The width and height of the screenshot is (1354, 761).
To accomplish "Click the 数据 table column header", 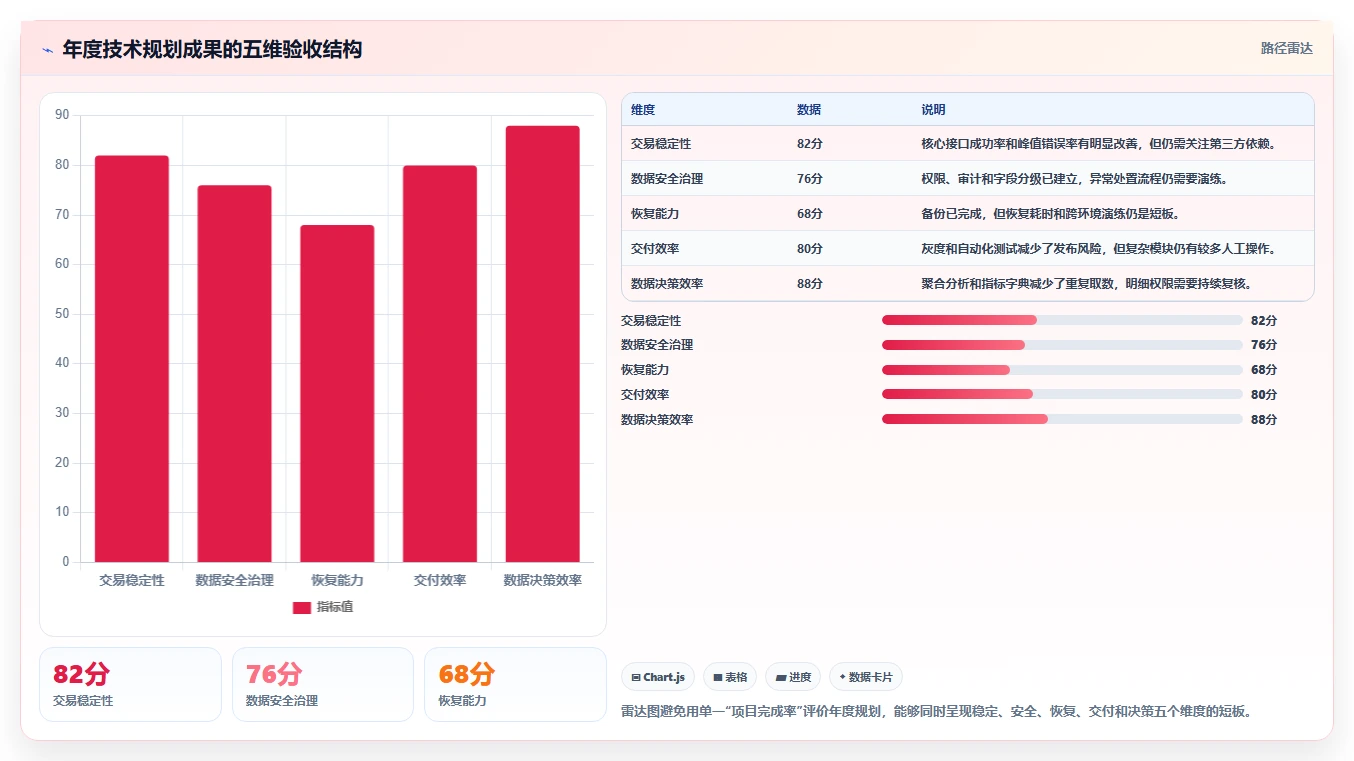I will (x=809, y=110).
